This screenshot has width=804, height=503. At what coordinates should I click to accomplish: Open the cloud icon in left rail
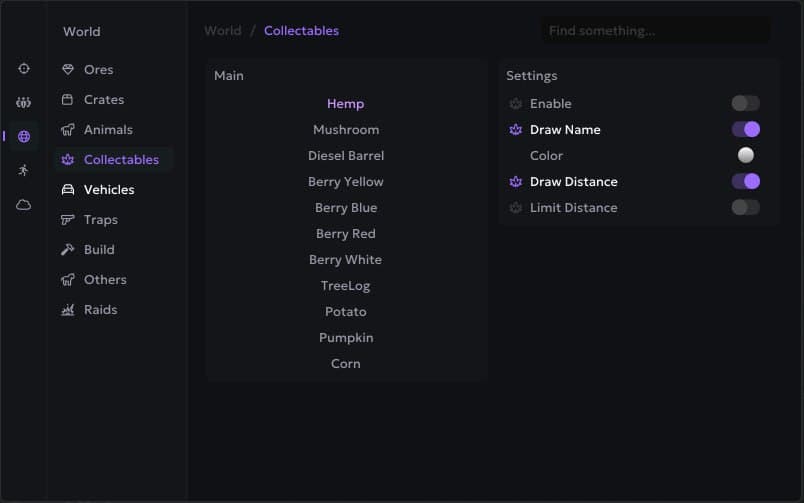pyautogui.click(x=24, y=204)
